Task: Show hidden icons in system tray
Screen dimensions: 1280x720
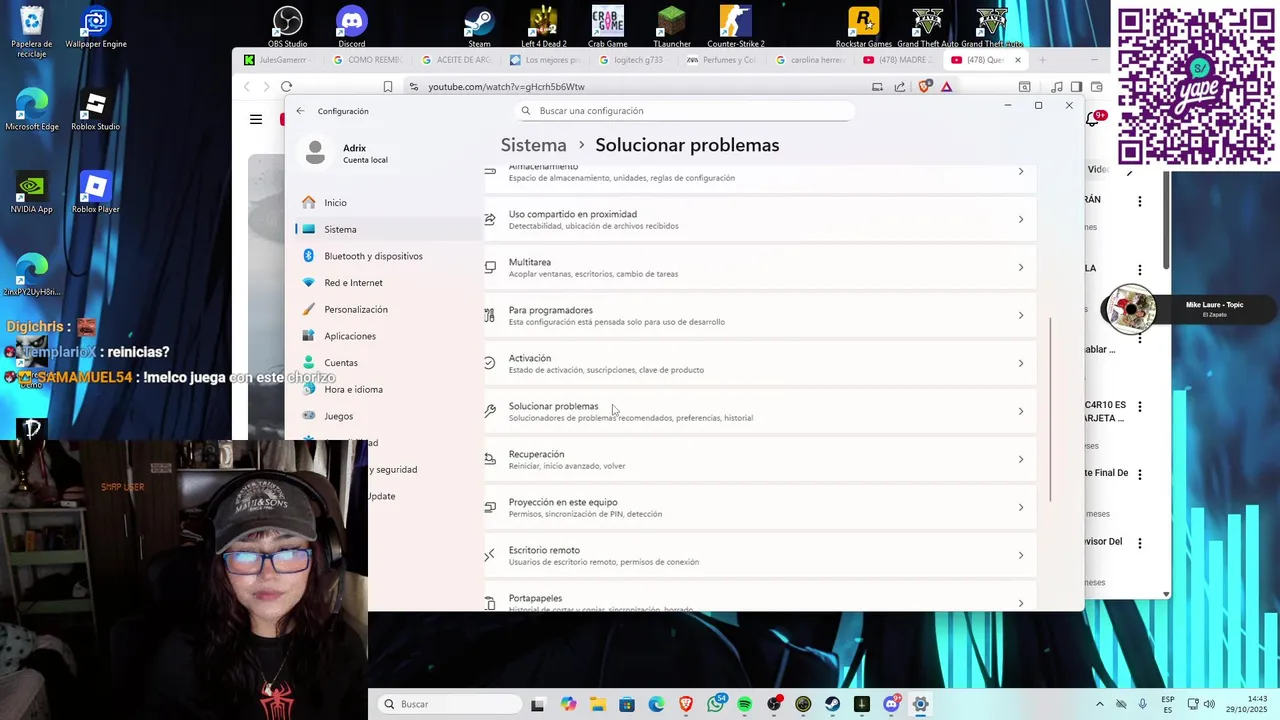Action: (x=1100, y=704)
